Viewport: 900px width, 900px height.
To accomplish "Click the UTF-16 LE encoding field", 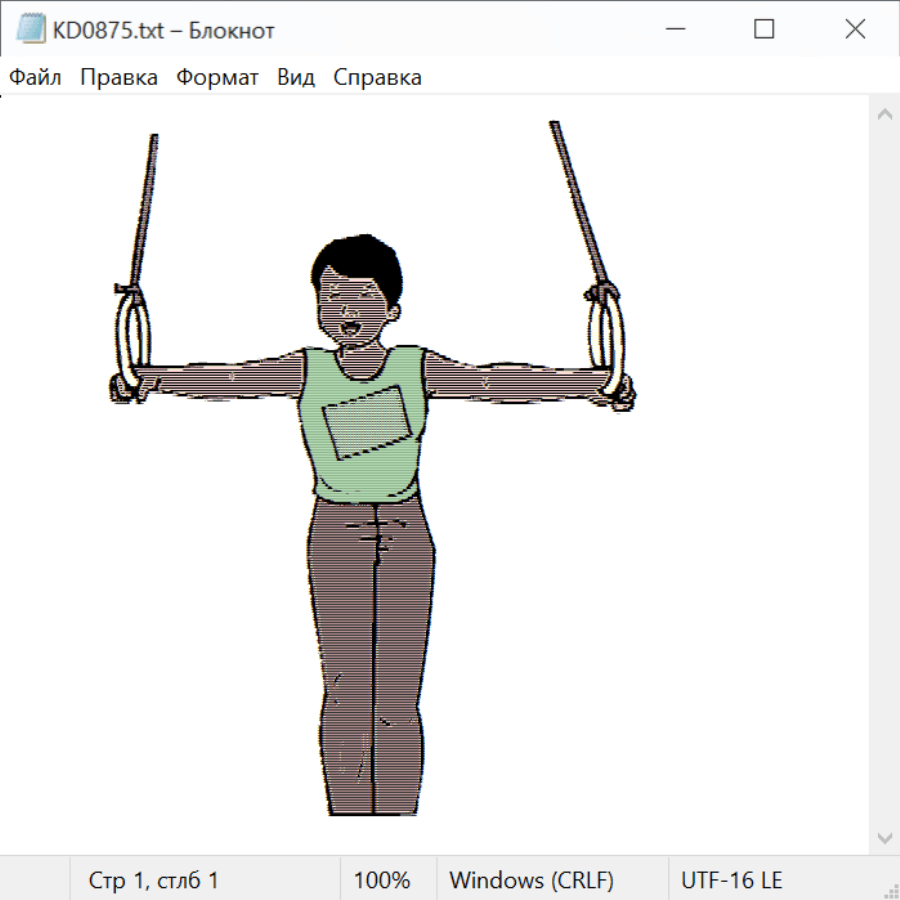I will [x=731, y=880].
